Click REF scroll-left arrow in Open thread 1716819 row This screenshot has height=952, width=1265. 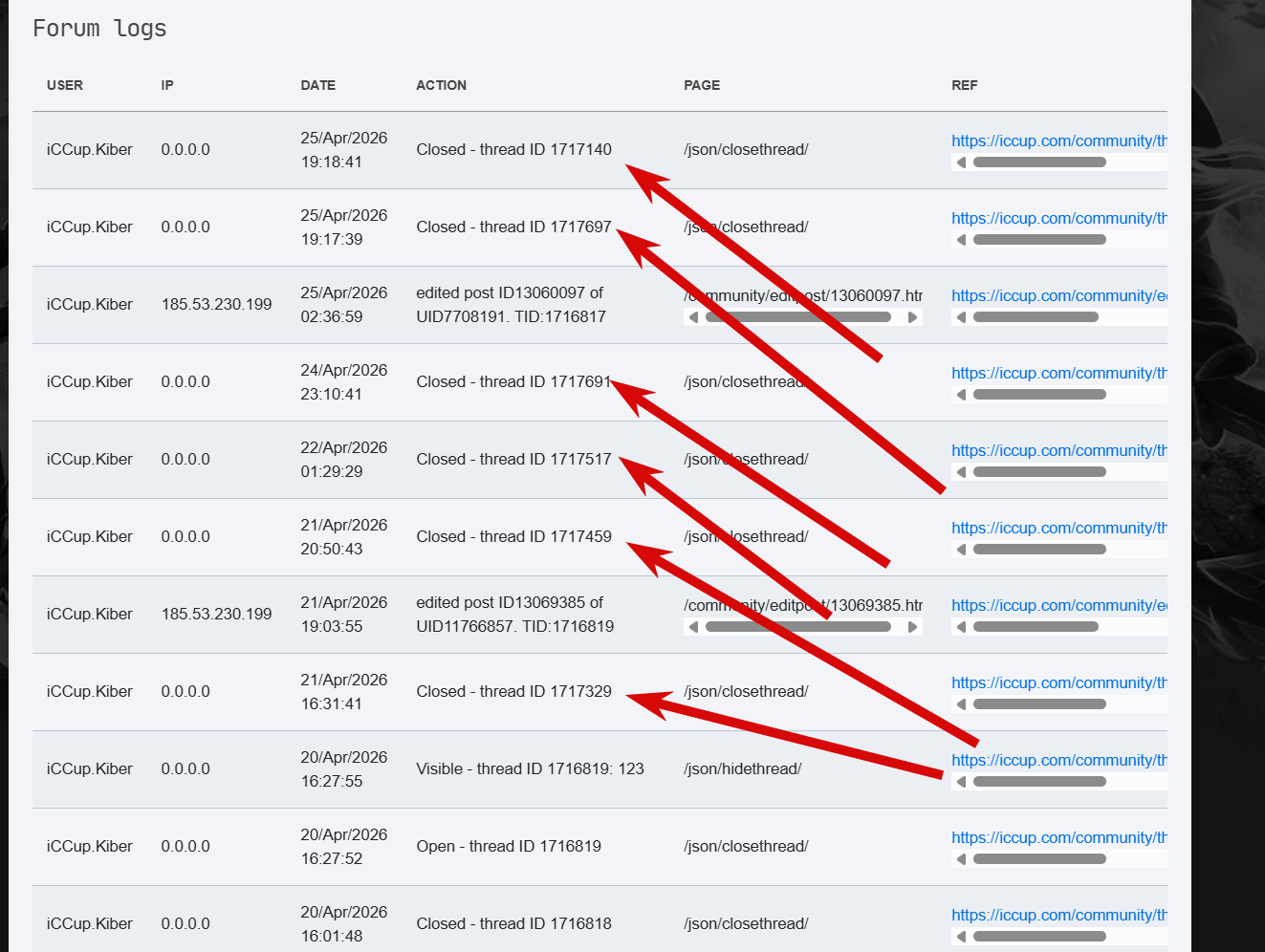962,859
